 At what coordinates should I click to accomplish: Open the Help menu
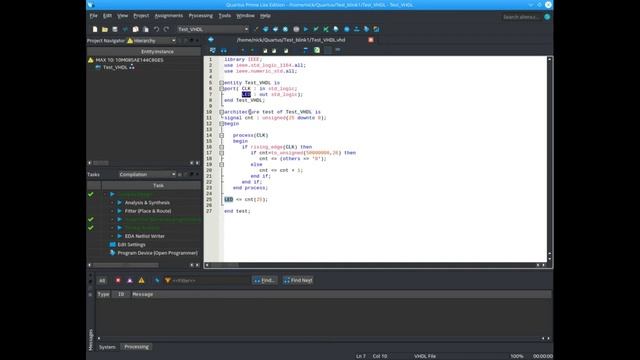pos(265,16)
